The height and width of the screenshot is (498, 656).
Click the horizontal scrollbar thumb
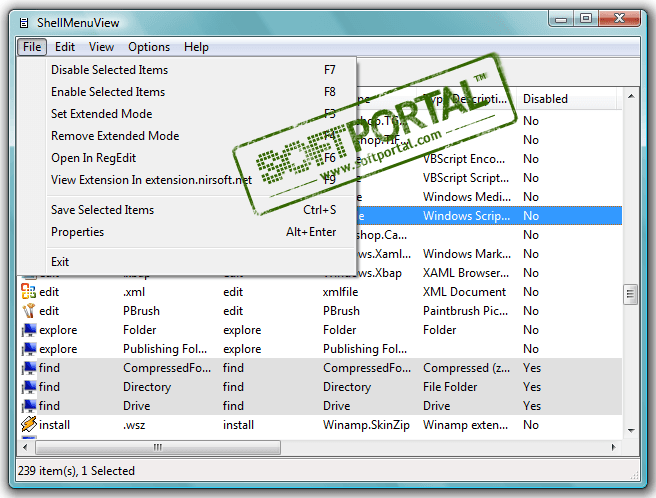coord(158,447)
